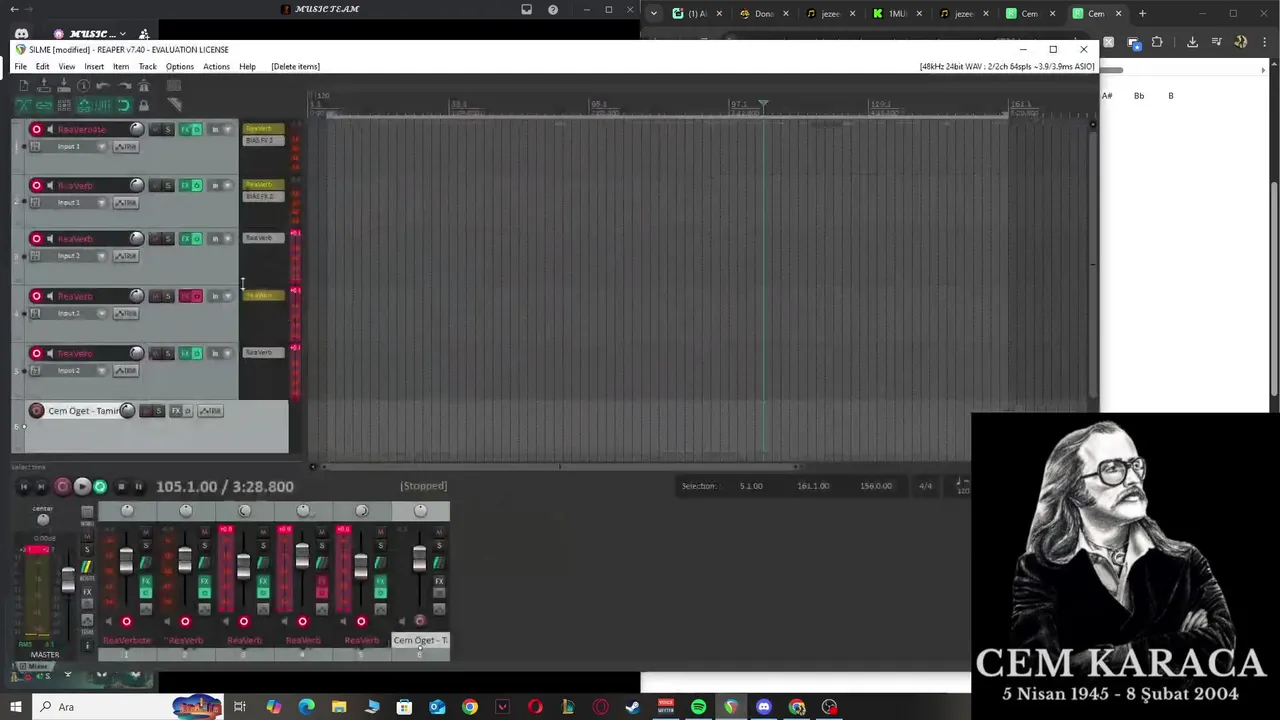Image resolution: width=1280 pixels, height=720 pixels.
Task: Click the Record transport button
Action: point(62,487)
